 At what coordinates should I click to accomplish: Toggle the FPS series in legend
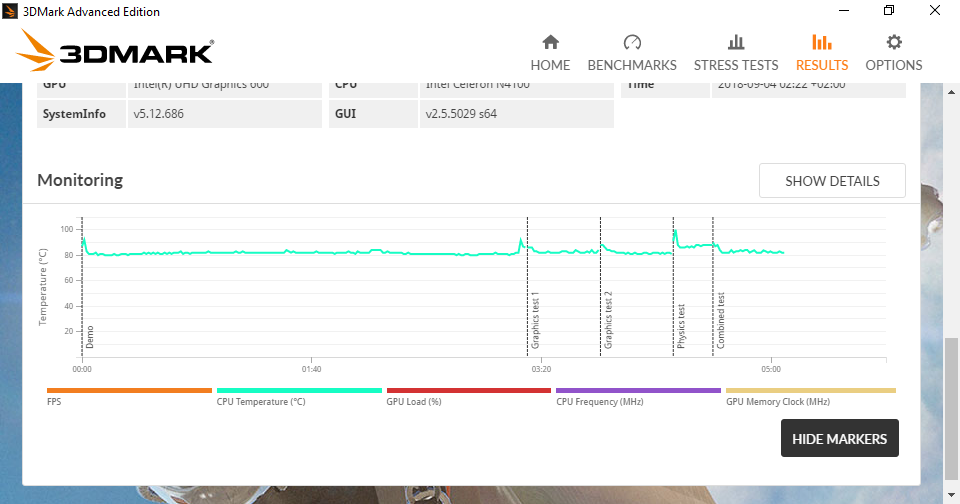click(x=129, y=396)
